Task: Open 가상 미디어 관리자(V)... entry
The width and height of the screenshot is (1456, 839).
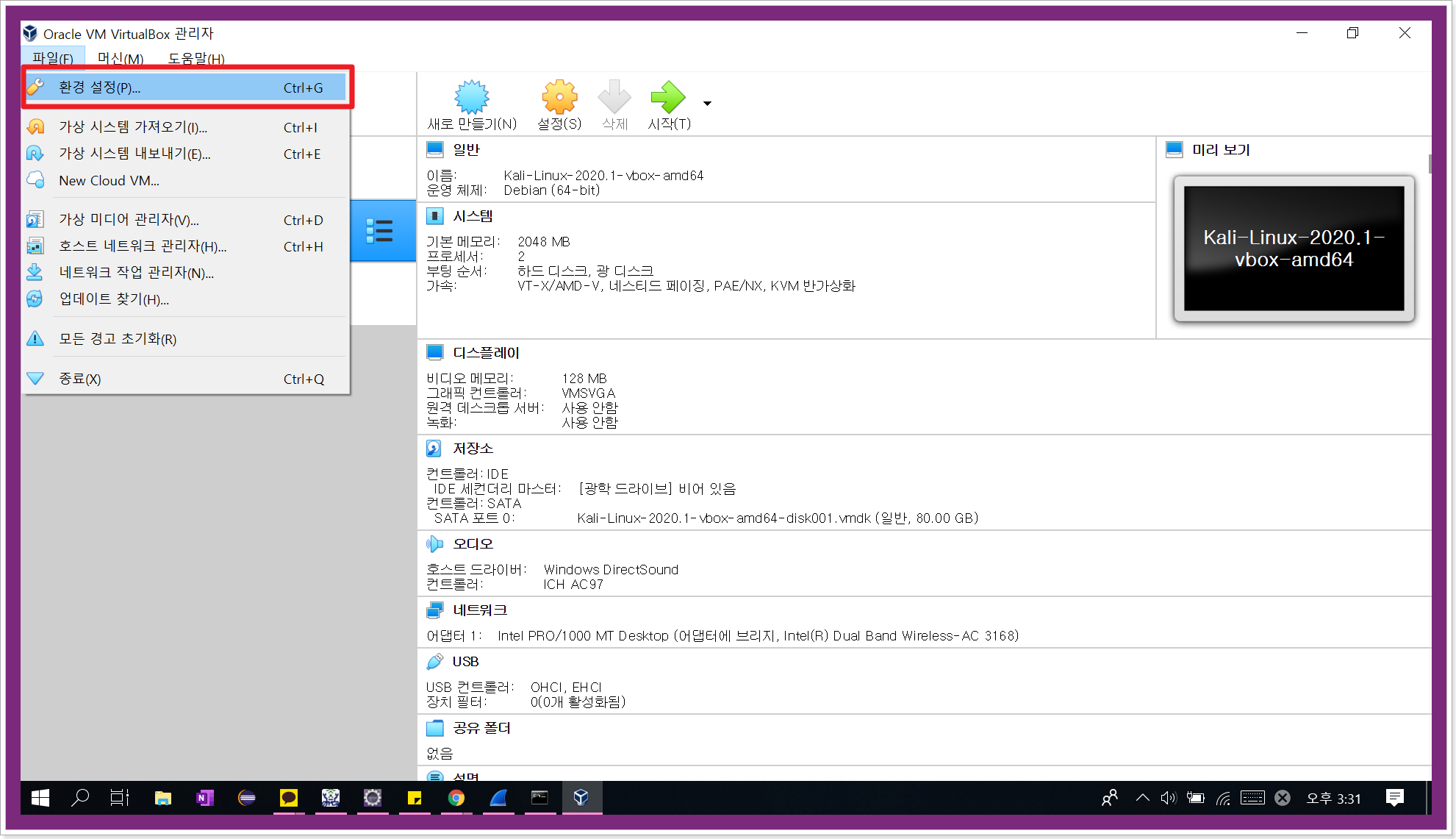Action: [129, 220]
